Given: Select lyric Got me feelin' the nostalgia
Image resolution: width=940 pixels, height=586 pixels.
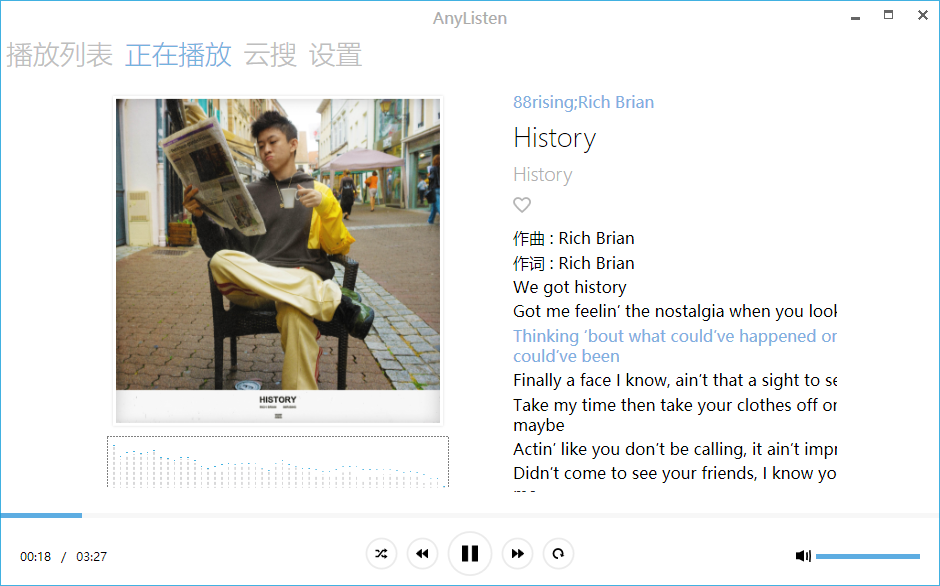Looking at the screenshot, I should coord(675,311).
